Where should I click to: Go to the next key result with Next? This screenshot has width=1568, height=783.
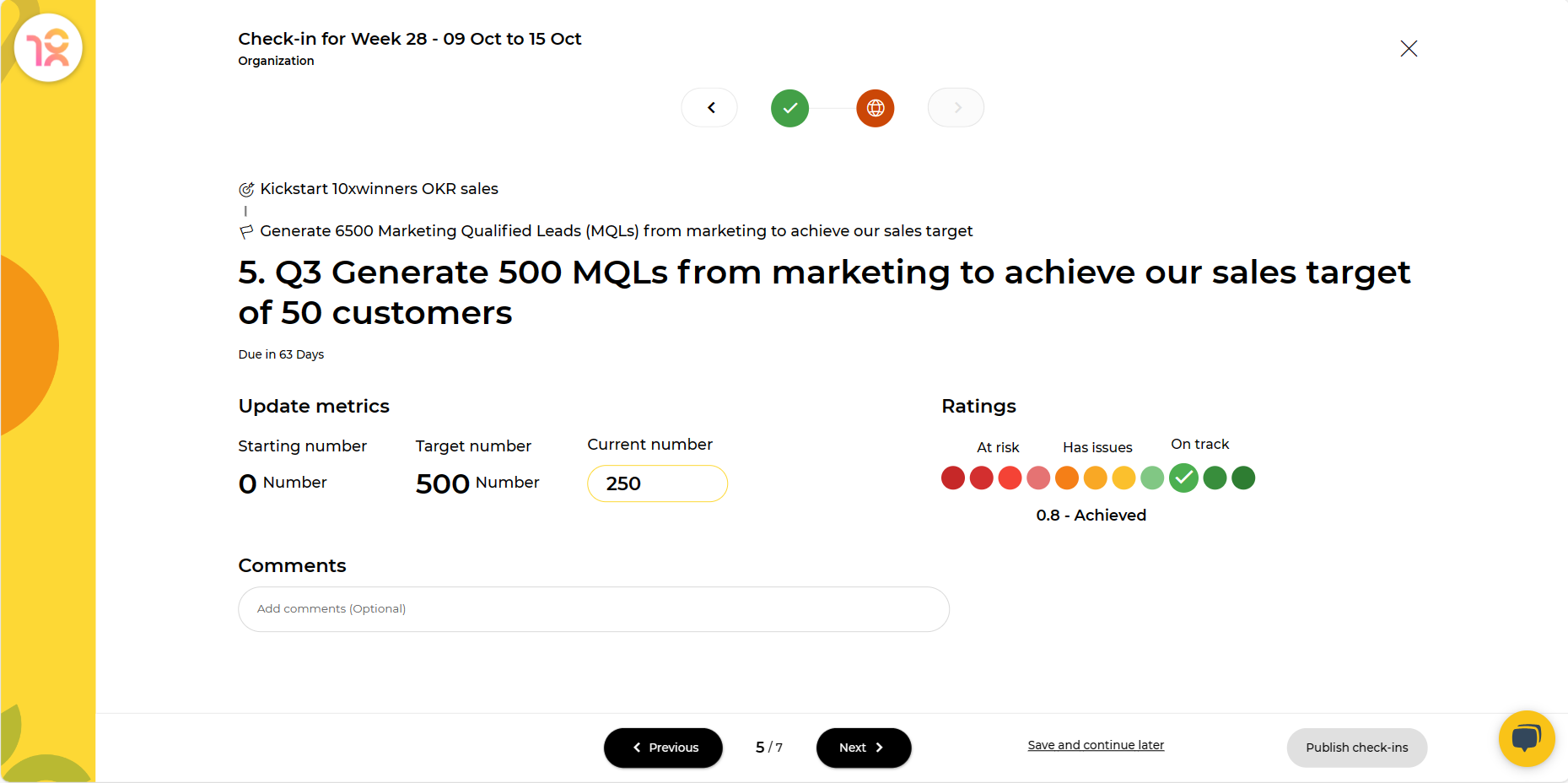(x=863, y=748)
